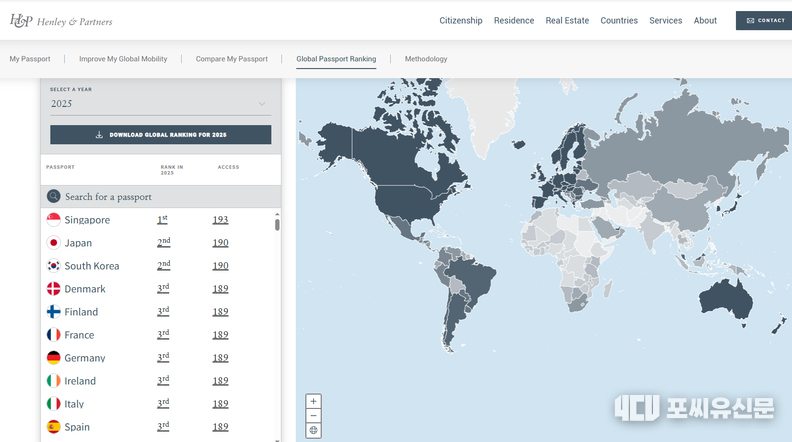Click the Finland flag icon
The width and height of the screenshot is (792, 442).
54,312
